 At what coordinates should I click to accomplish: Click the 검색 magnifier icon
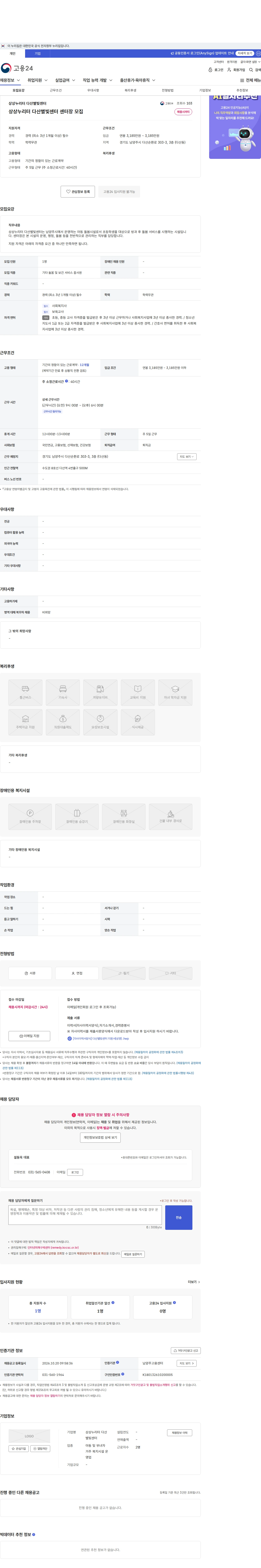click(x=255, y=70)
